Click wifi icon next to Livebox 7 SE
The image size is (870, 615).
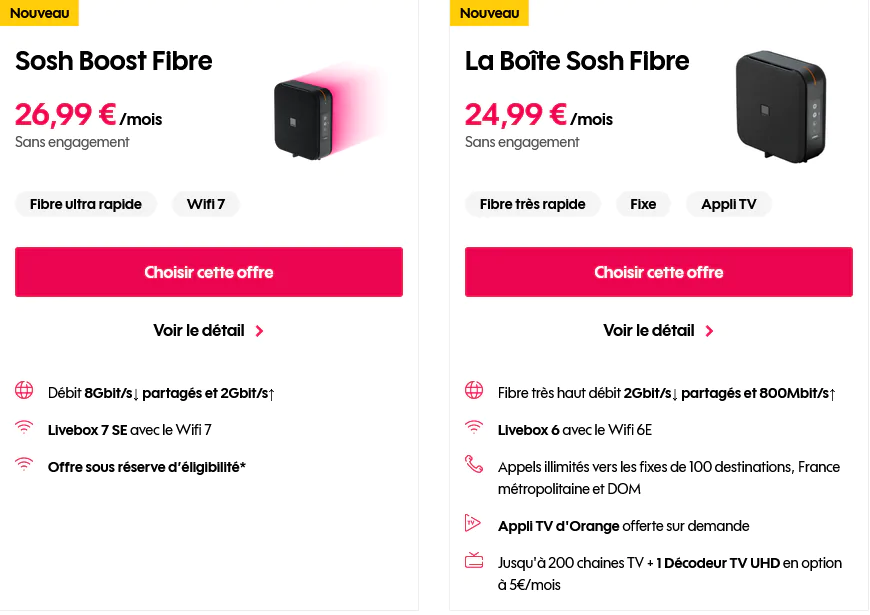[24, 428]
